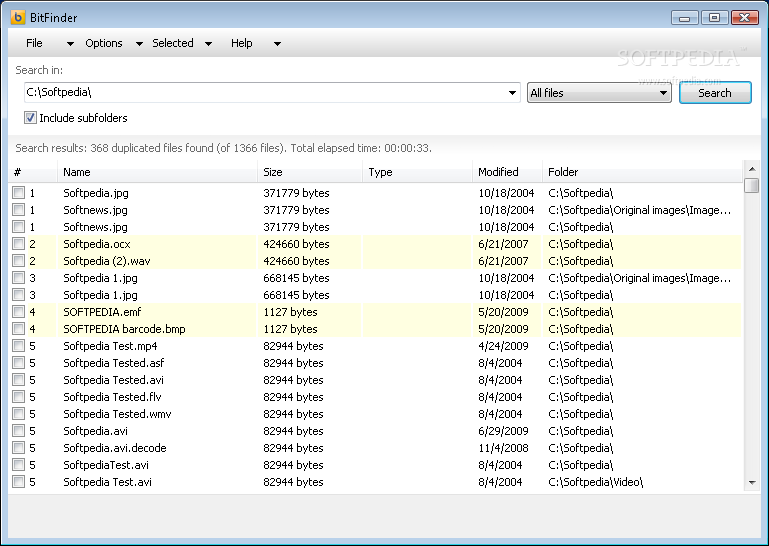Image resolution: width=769 pixels, height=546 pixels.
Task: Click the Search button
Action: [715, 93]
